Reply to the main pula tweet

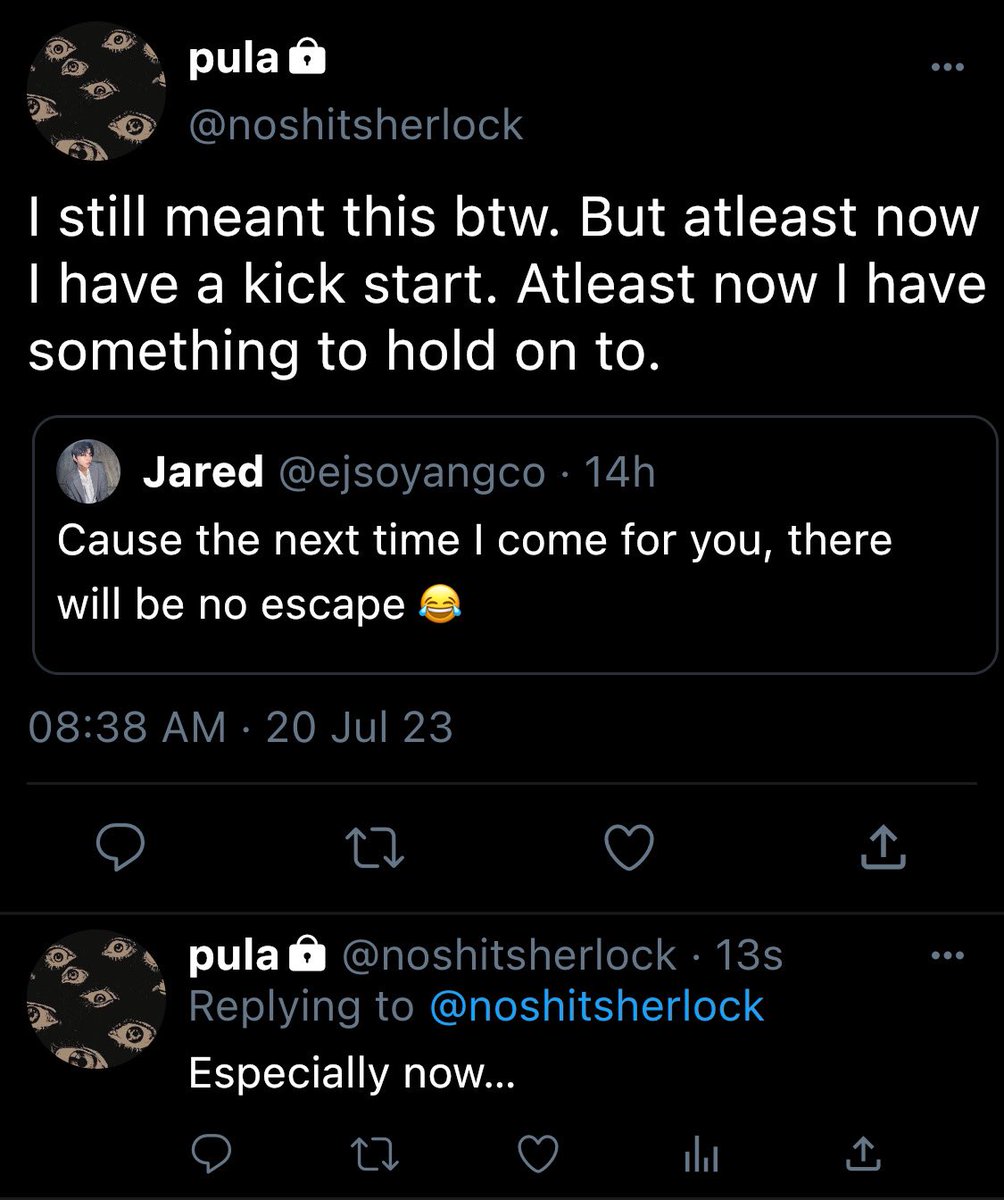coord(121,849)
